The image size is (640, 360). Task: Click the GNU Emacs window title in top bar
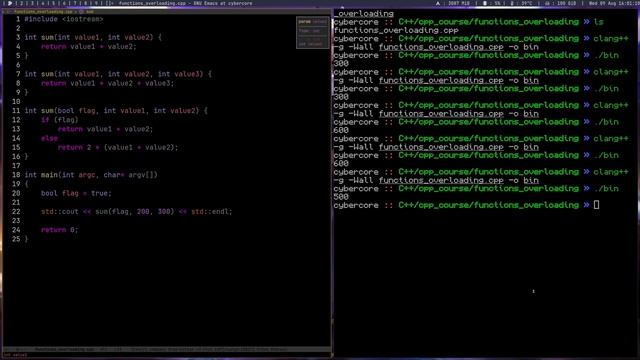click(185, 3)
